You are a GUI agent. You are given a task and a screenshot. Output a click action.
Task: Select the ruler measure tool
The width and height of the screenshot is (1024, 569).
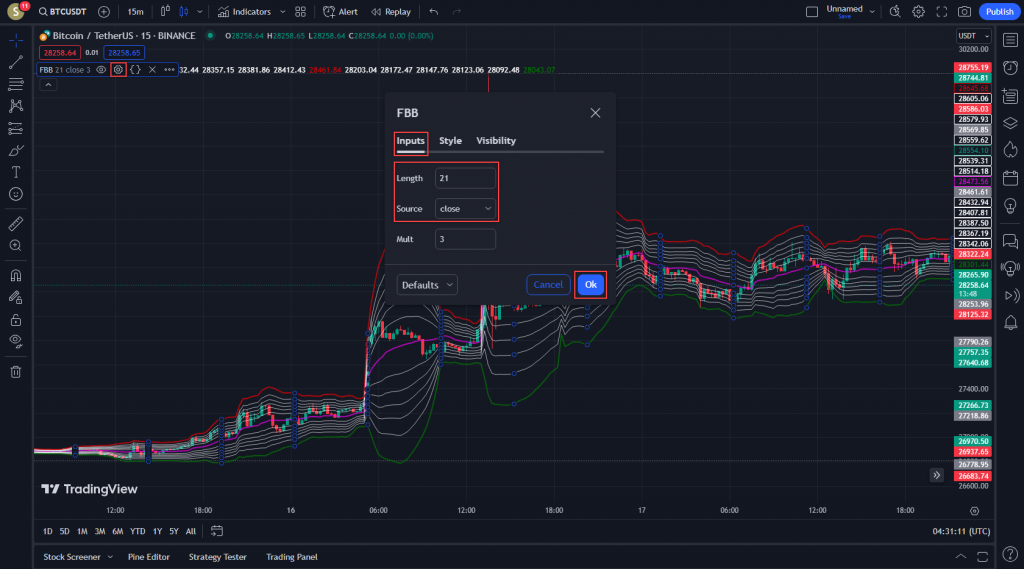[x=16, y=224]
